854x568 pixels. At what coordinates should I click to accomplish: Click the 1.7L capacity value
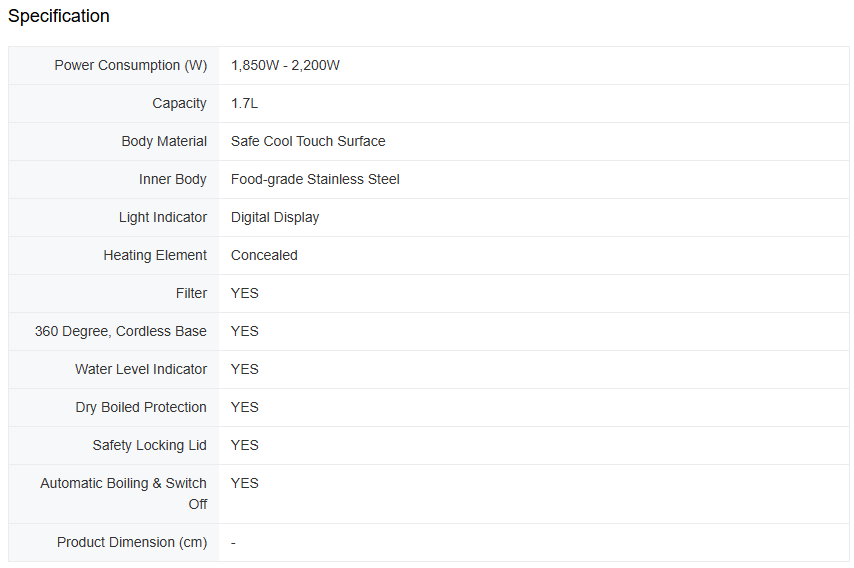coord(244,103)
